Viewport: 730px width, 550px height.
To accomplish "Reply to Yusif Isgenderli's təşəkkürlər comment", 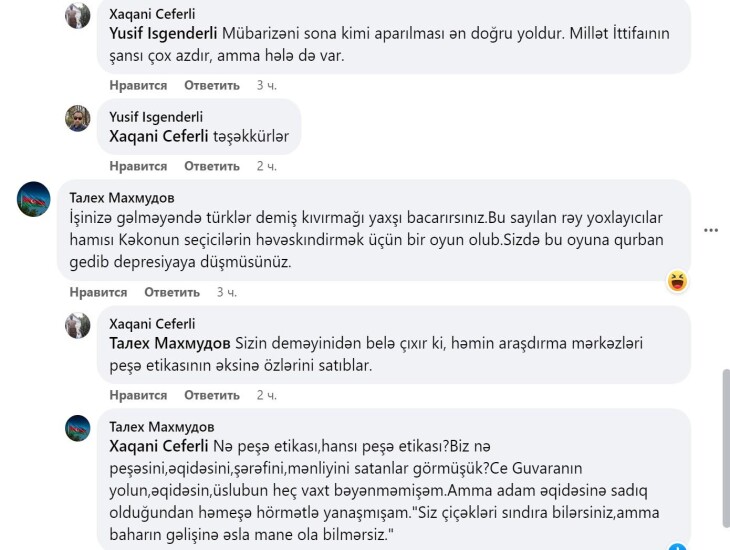I will click(212, 166).
